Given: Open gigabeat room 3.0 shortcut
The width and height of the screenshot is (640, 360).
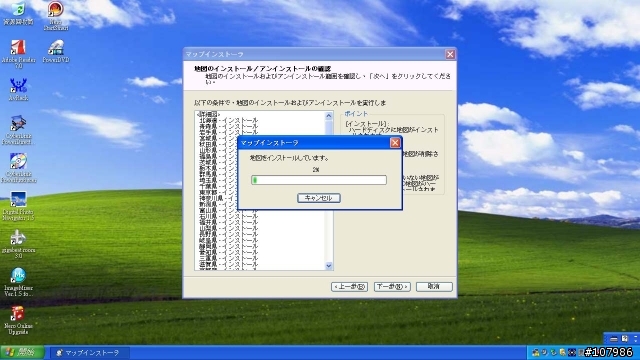Looking at the screenshot, I should pos(18,244).
